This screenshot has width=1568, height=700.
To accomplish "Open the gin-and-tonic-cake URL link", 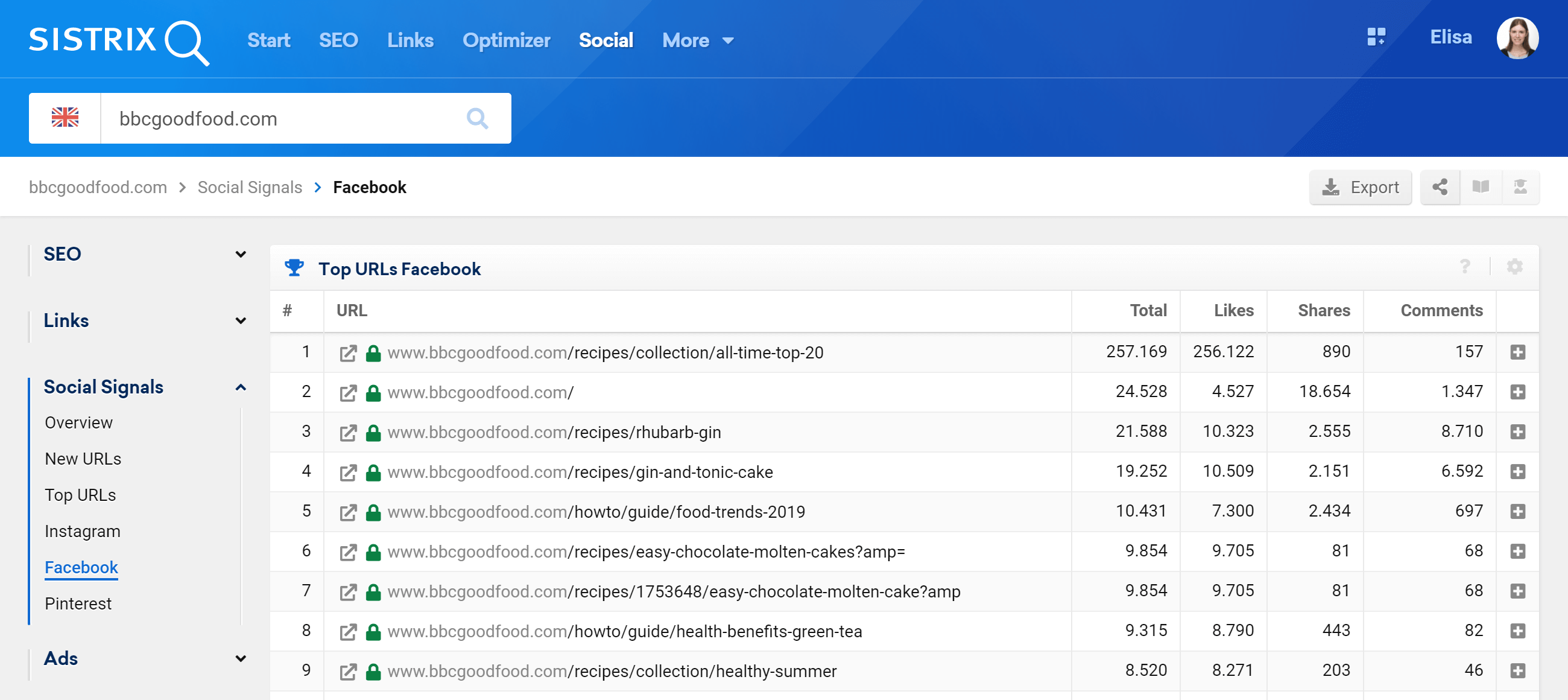I will 580,472.
